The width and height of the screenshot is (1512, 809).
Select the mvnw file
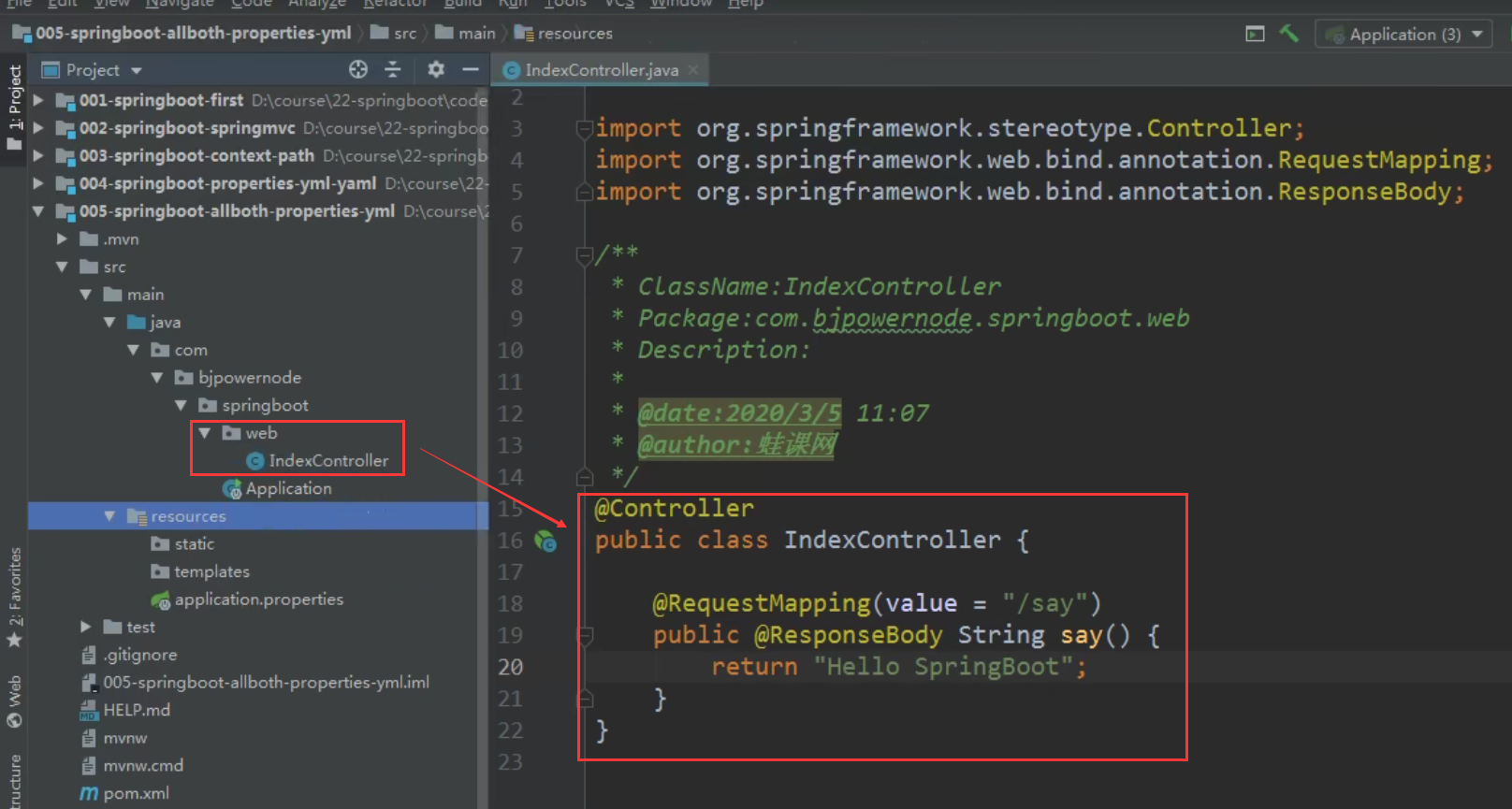pyautogui.click(x=114, y=738)
